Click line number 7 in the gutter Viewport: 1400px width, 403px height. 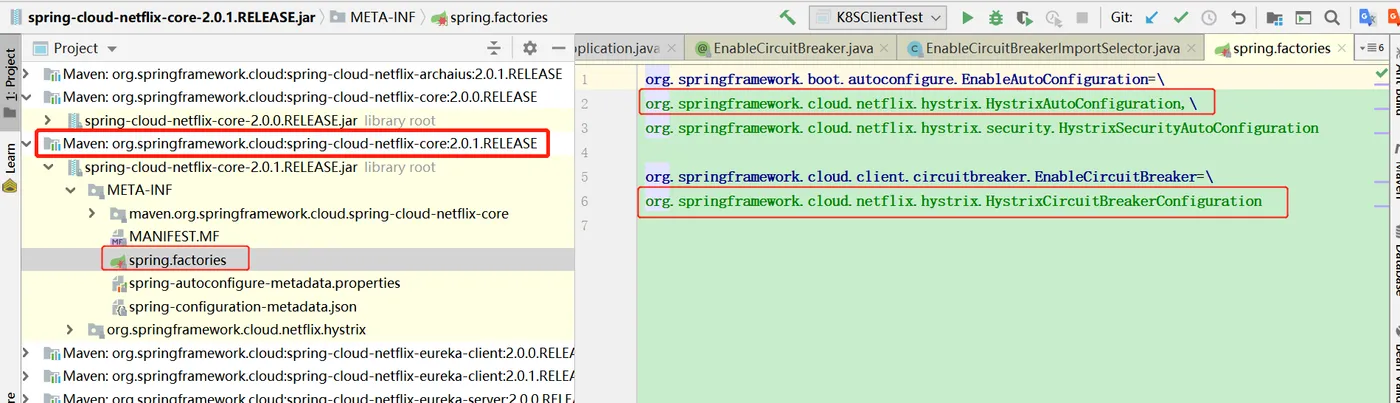click(x=583, y=226)
